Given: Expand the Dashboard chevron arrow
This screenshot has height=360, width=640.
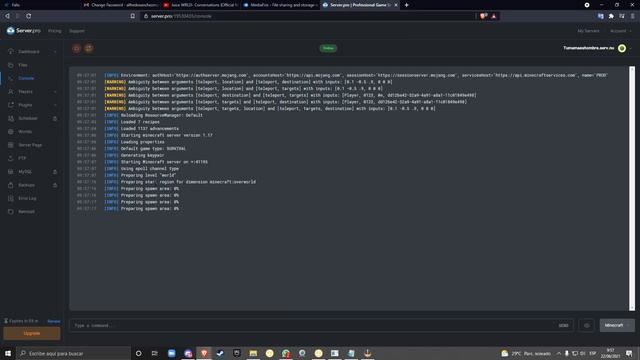Looking at the screenshot, I should pos(55,52).
